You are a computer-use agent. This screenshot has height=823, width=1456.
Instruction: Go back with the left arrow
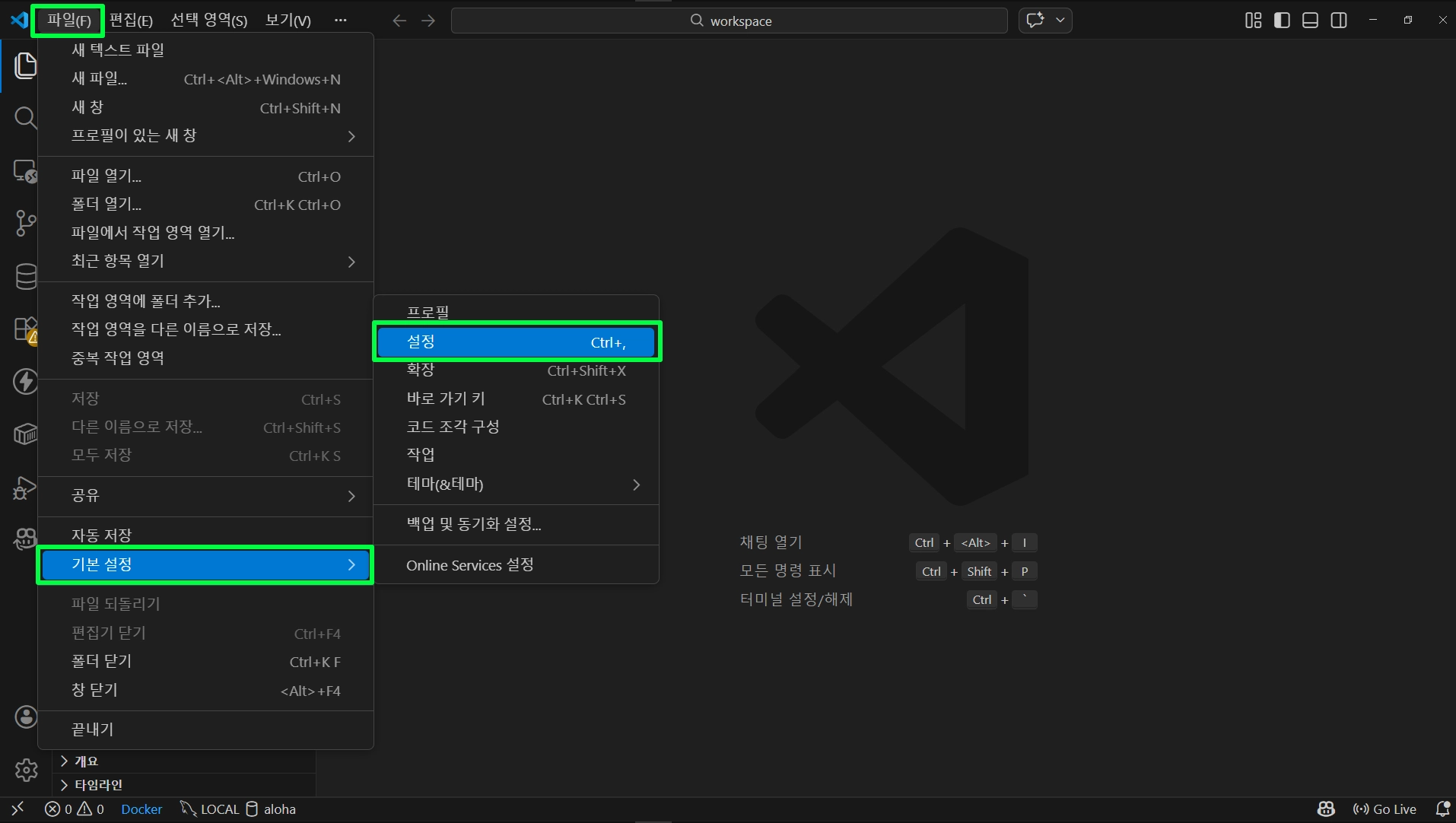pyautogui.click(x=399, y=21)
